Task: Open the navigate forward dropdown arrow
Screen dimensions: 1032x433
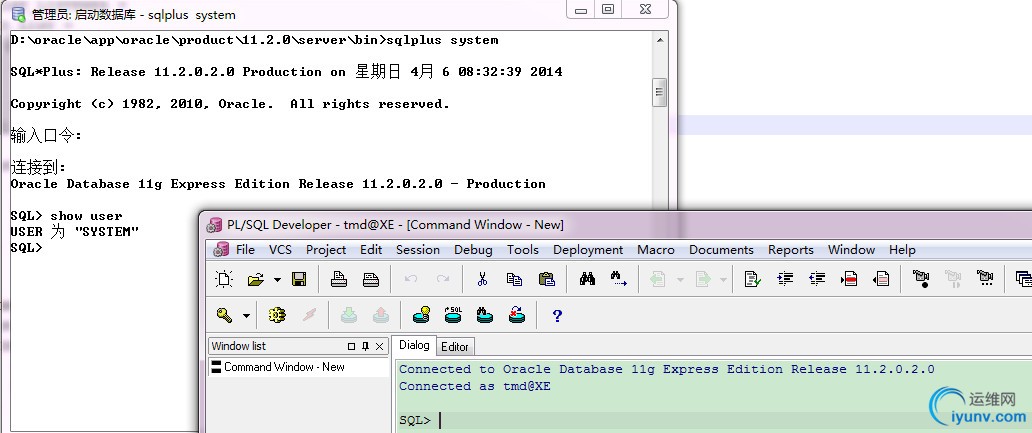Action: (x=723, y=280)
